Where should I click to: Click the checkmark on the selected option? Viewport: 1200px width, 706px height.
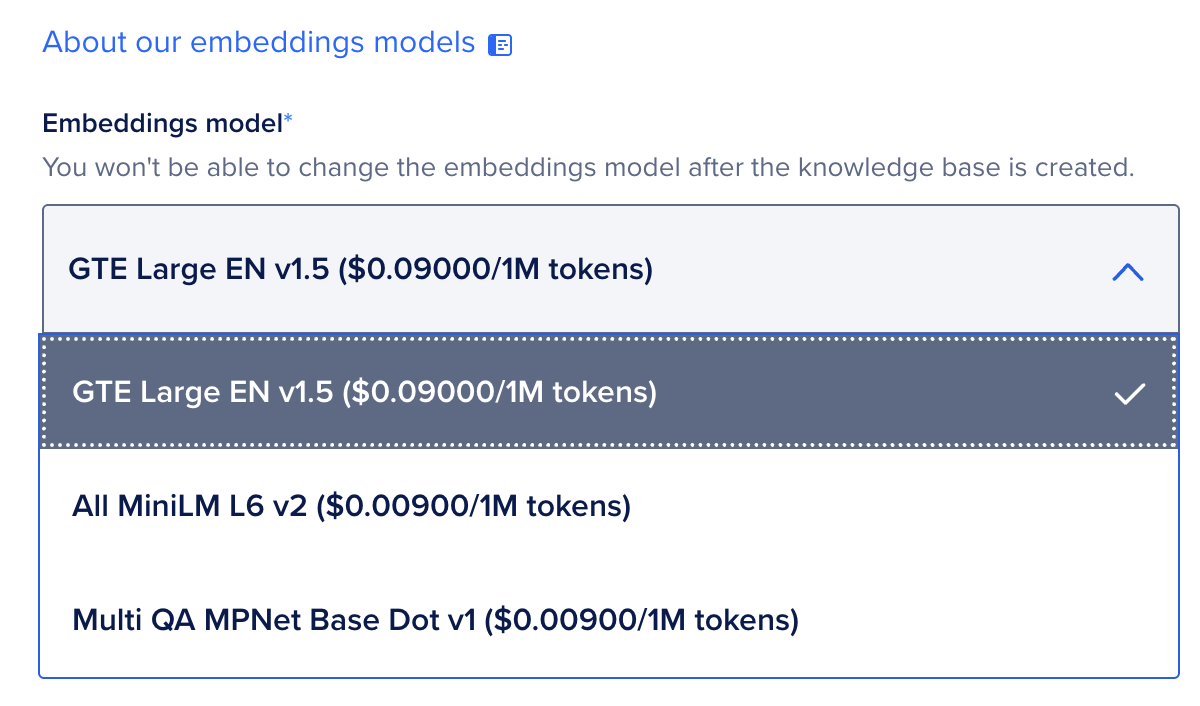[x=1129, y=394]
